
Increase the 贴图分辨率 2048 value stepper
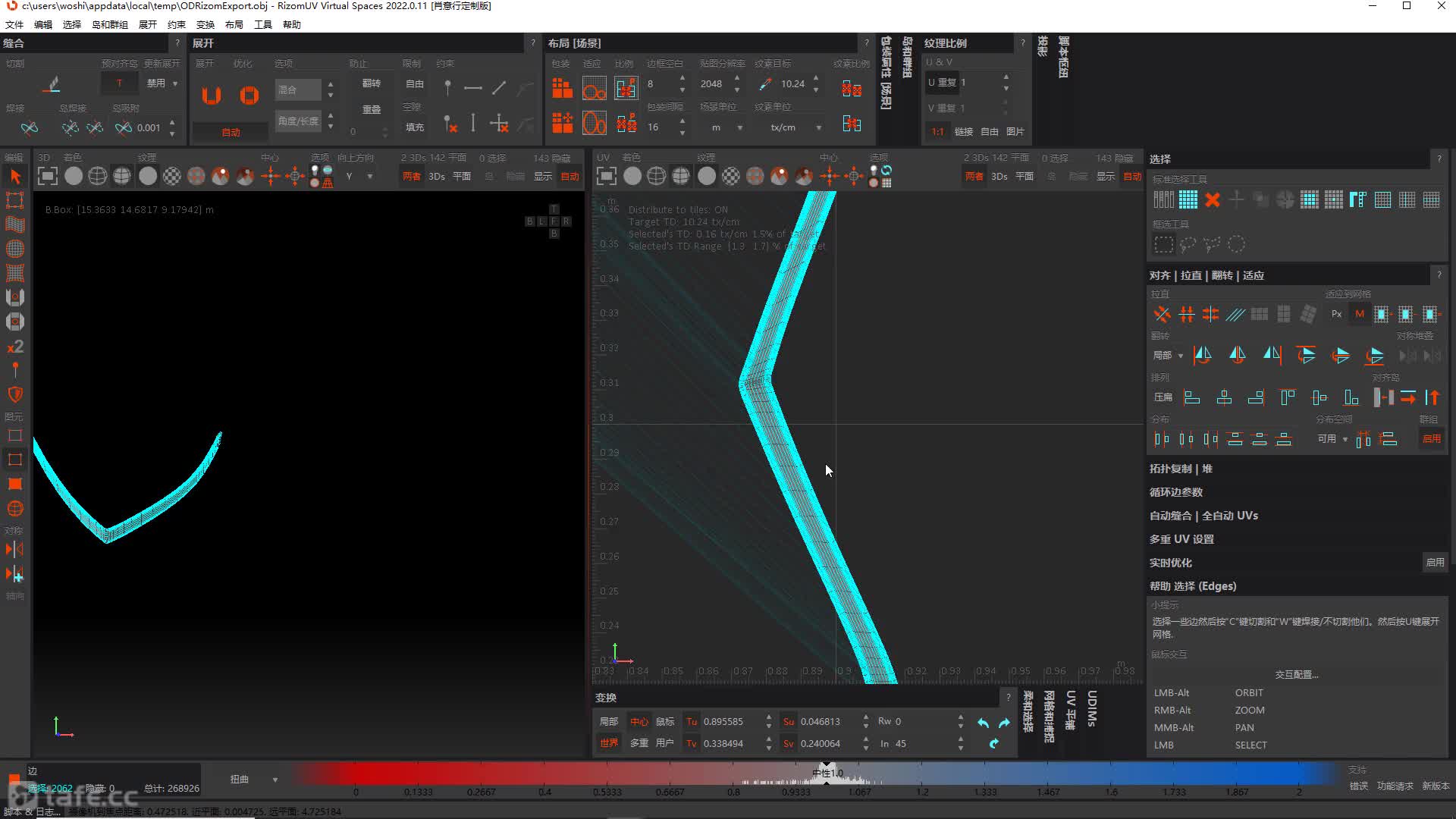pyautogui.click(x=737, y=79)
